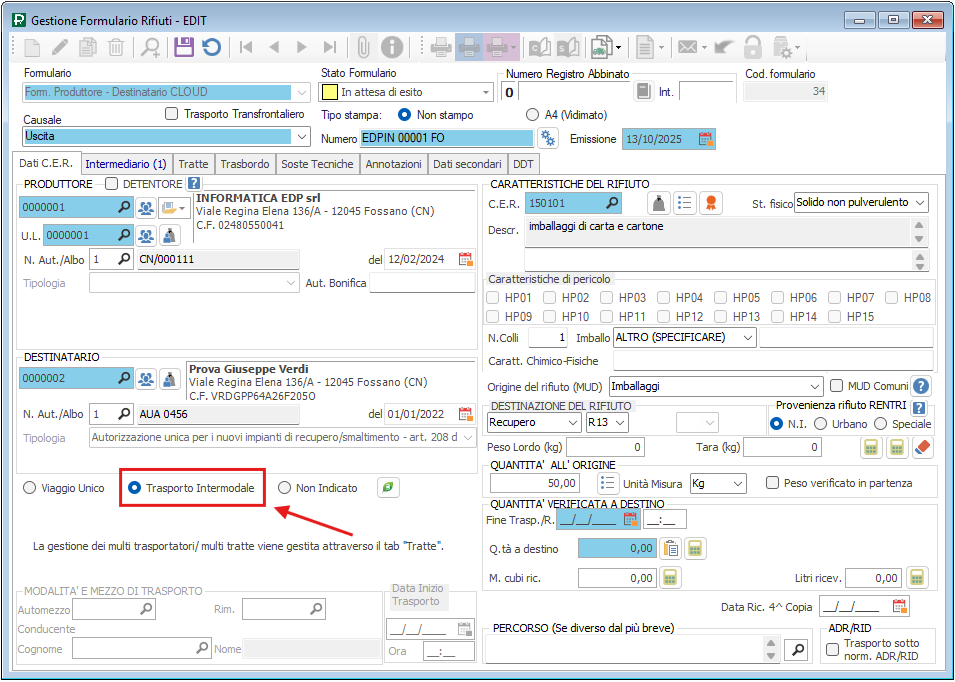Screen dimensions: 955x682
Task: Click the blue Refresh arrow icon
Action: click(x=211, y=47)
